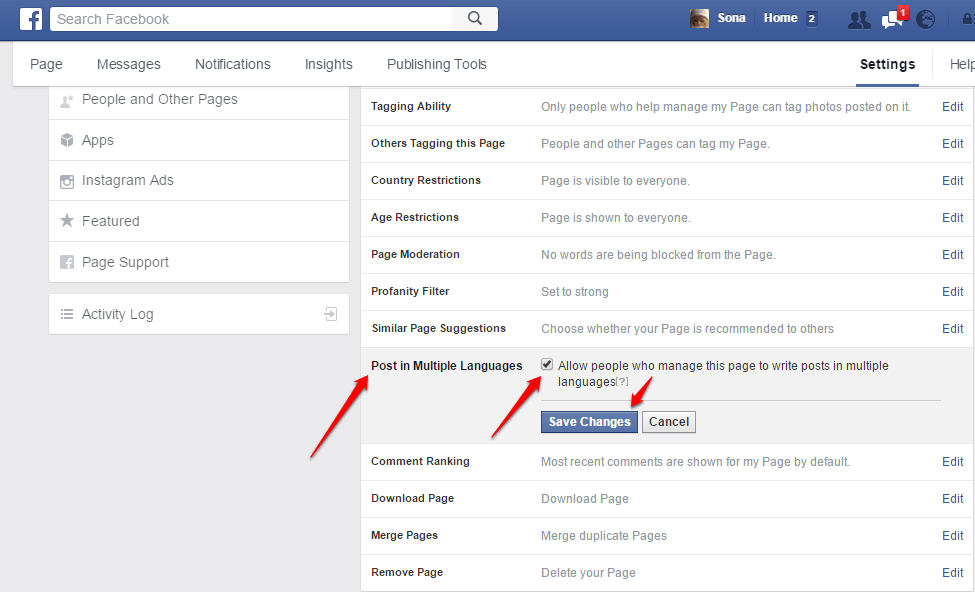Edit Comment Ranking setting
This screenshot has height=592, width=975.
click(x=953, y=461)
